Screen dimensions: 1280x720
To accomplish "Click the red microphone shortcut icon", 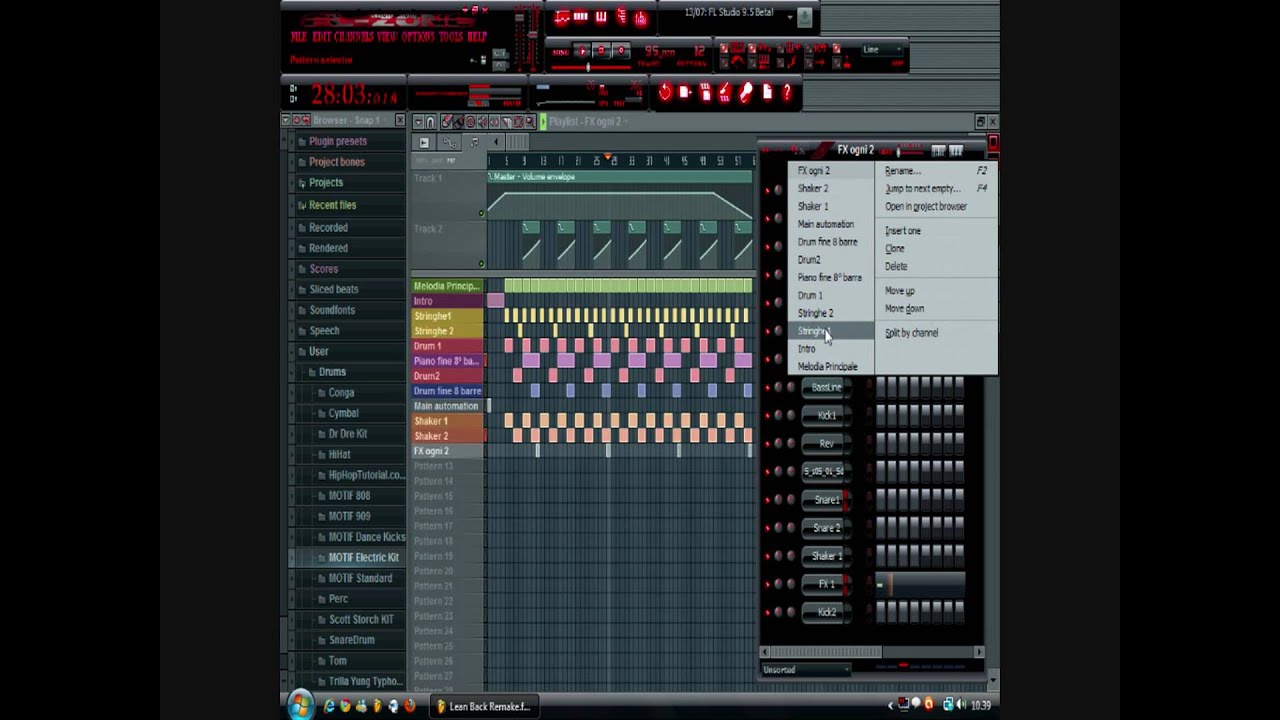I will 746,93.
